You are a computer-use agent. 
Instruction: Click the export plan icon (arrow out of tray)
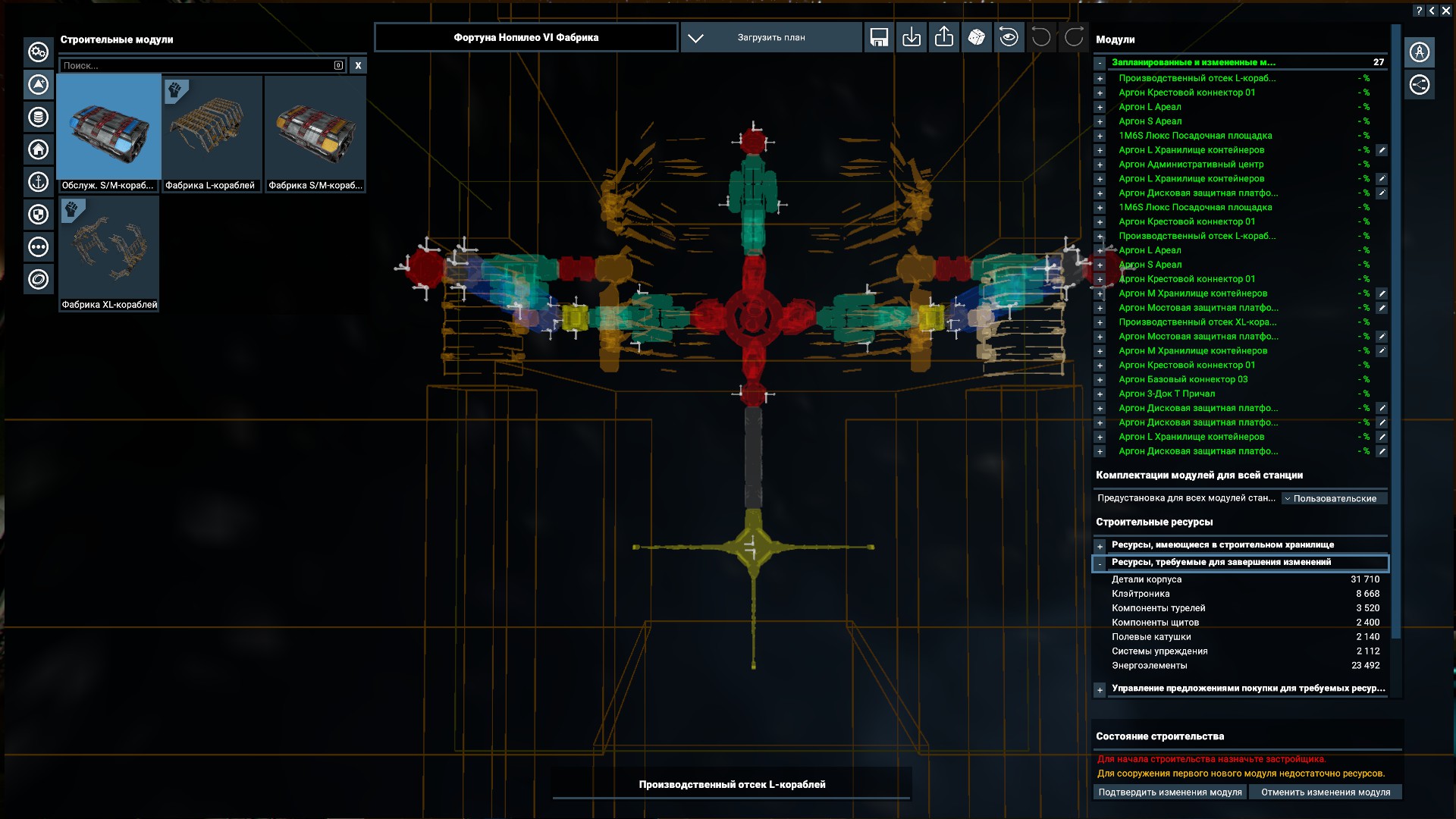[944, 37]
